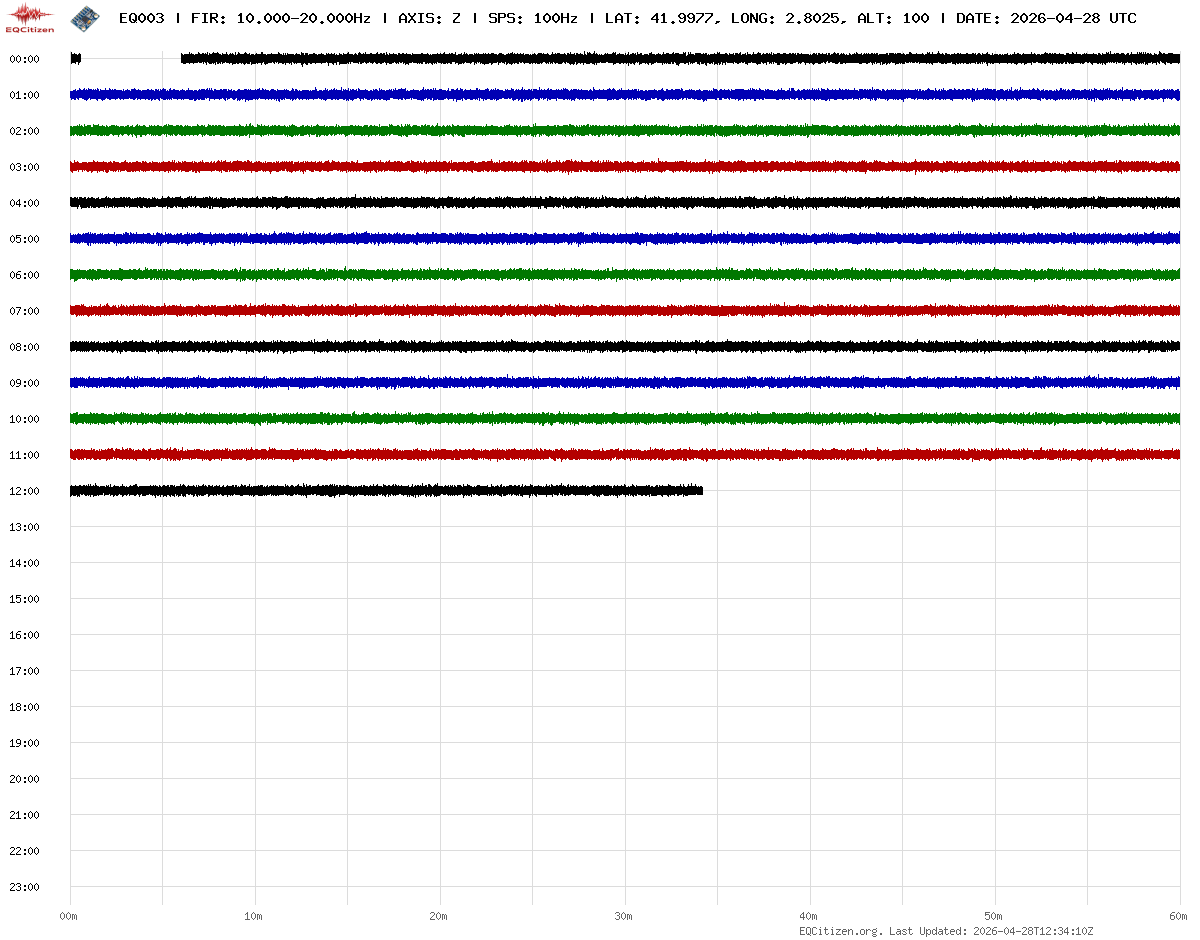Viewport: 1200px width, 940px height.
Task: Click the LAT: 41.9977 coordinate text
Action: 660,18
